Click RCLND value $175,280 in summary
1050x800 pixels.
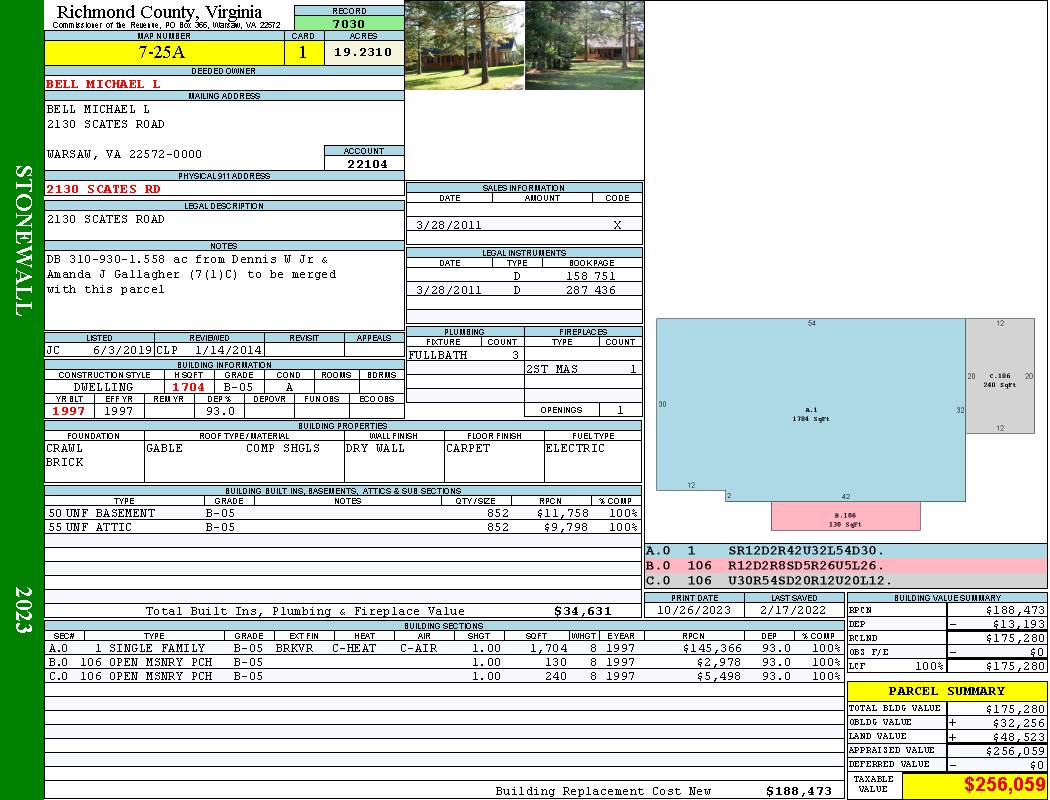[1015, 638]
